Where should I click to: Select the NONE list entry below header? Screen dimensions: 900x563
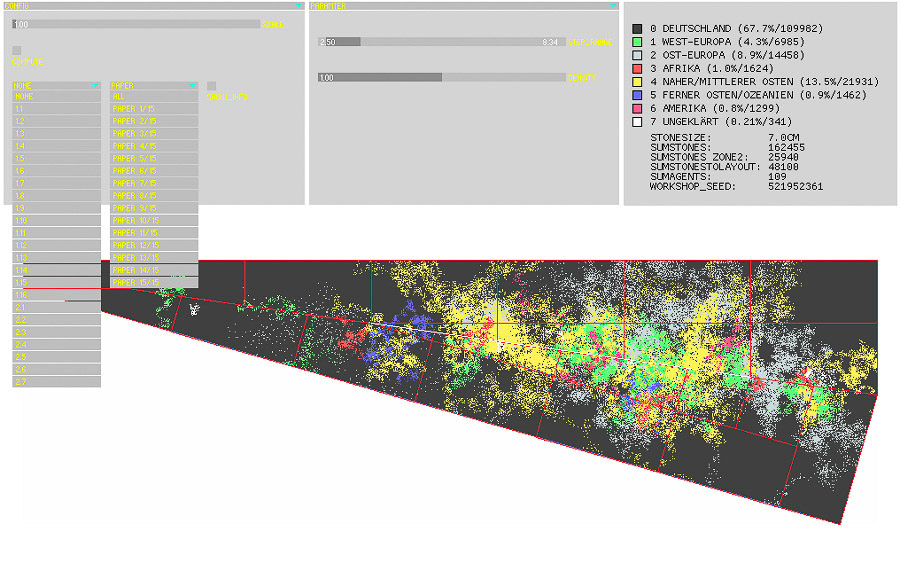tap(56, 96)
